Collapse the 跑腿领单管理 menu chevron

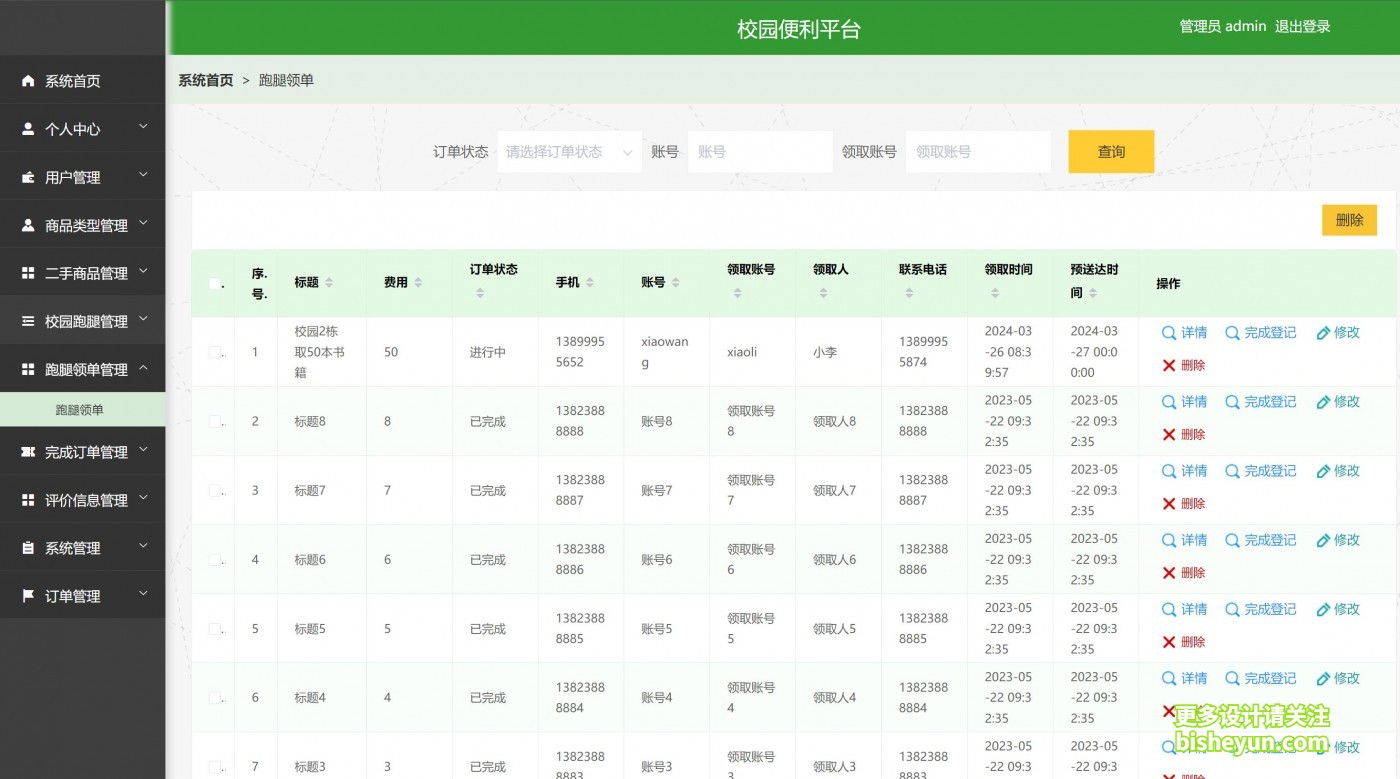(x=143, y=367)
